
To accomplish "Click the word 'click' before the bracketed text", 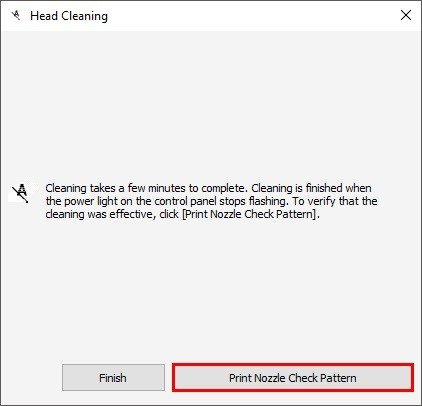I will tap(169, 214).
